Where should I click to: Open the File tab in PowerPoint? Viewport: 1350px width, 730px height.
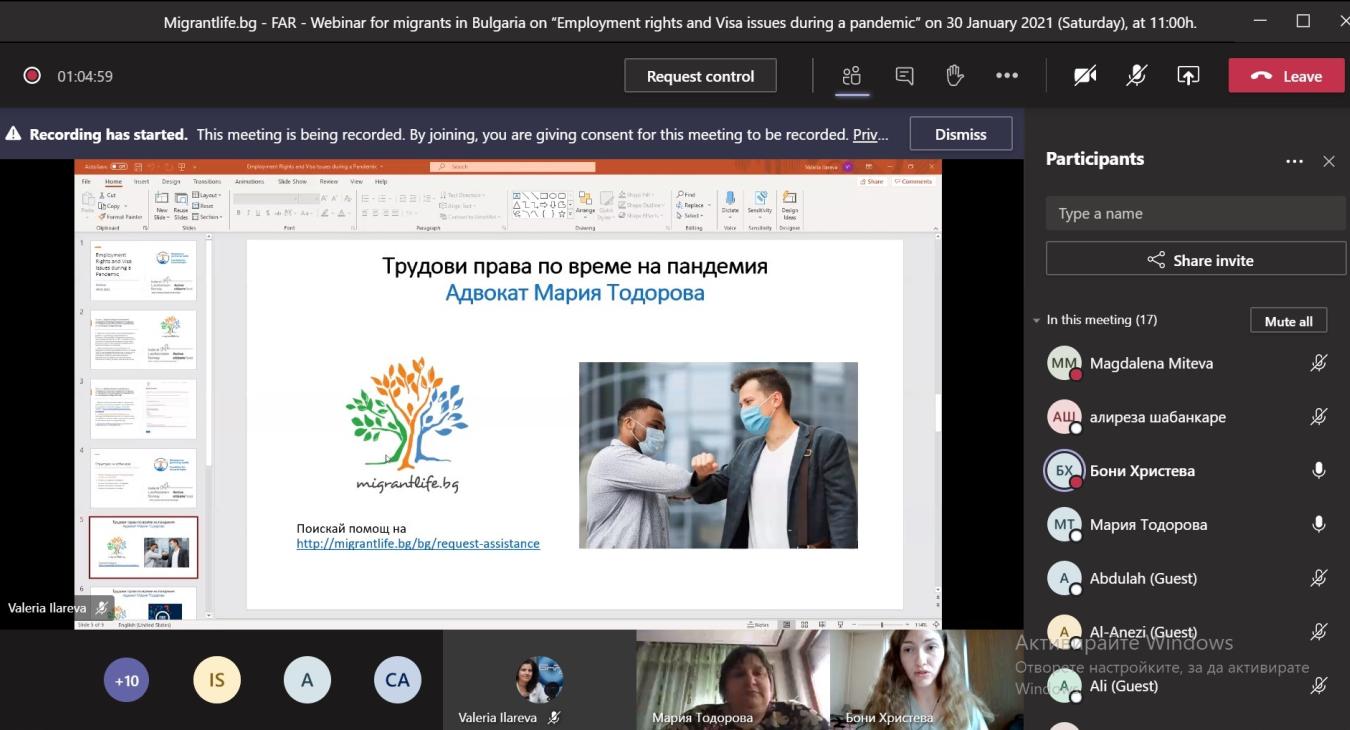86,182
